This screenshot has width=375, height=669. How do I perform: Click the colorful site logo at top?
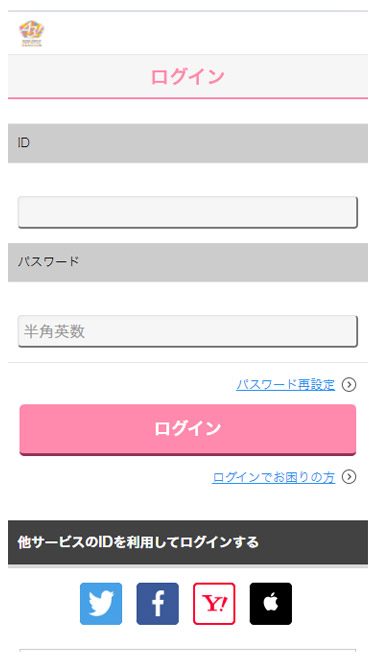[x=32, y=33]
